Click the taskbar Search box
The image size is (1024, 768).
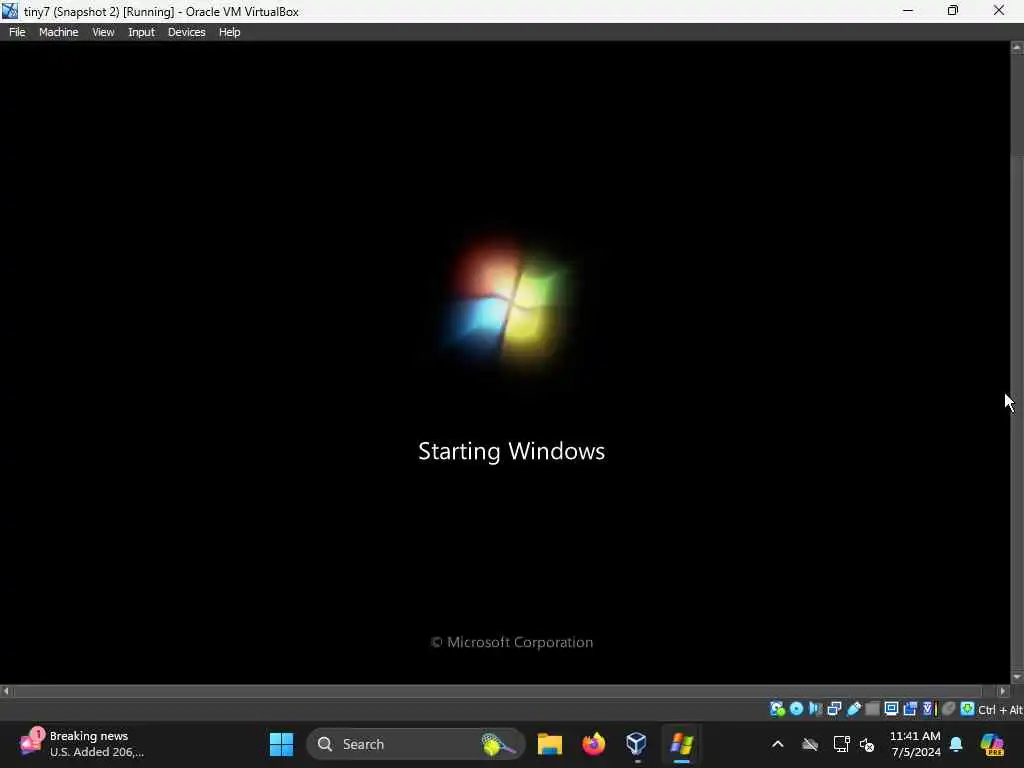tap(415, 744)
